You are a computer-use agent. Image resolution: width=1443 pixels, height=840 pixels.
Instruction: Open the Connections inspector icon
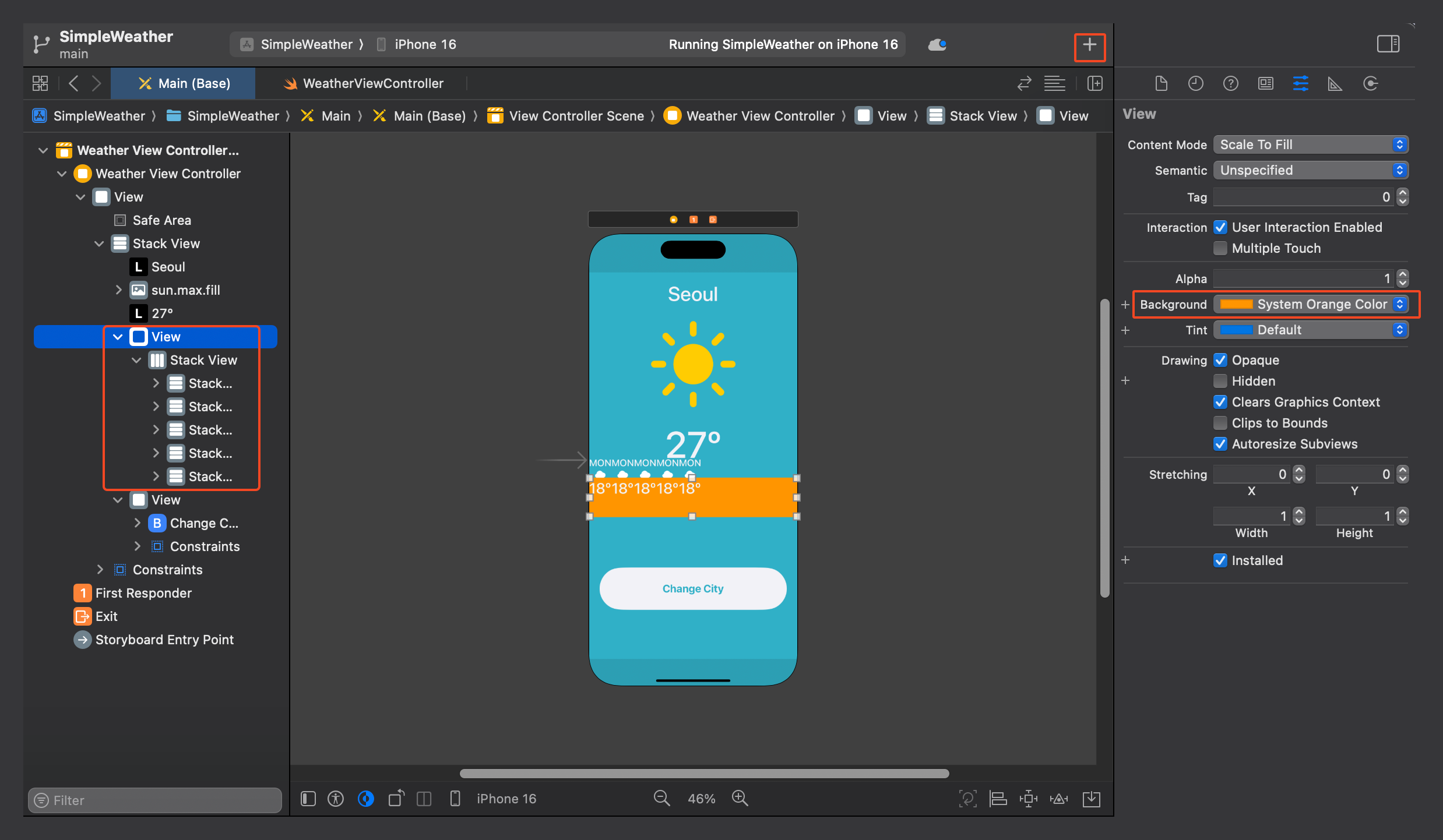[x=1370, y=84]
